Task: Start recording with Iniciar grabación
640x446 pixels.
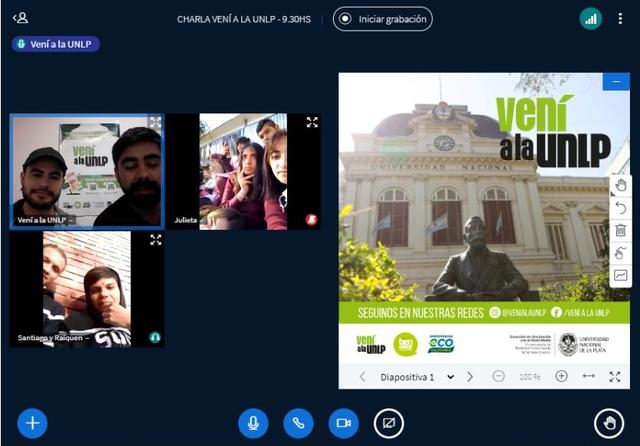Action: click(x=382, y=19)
